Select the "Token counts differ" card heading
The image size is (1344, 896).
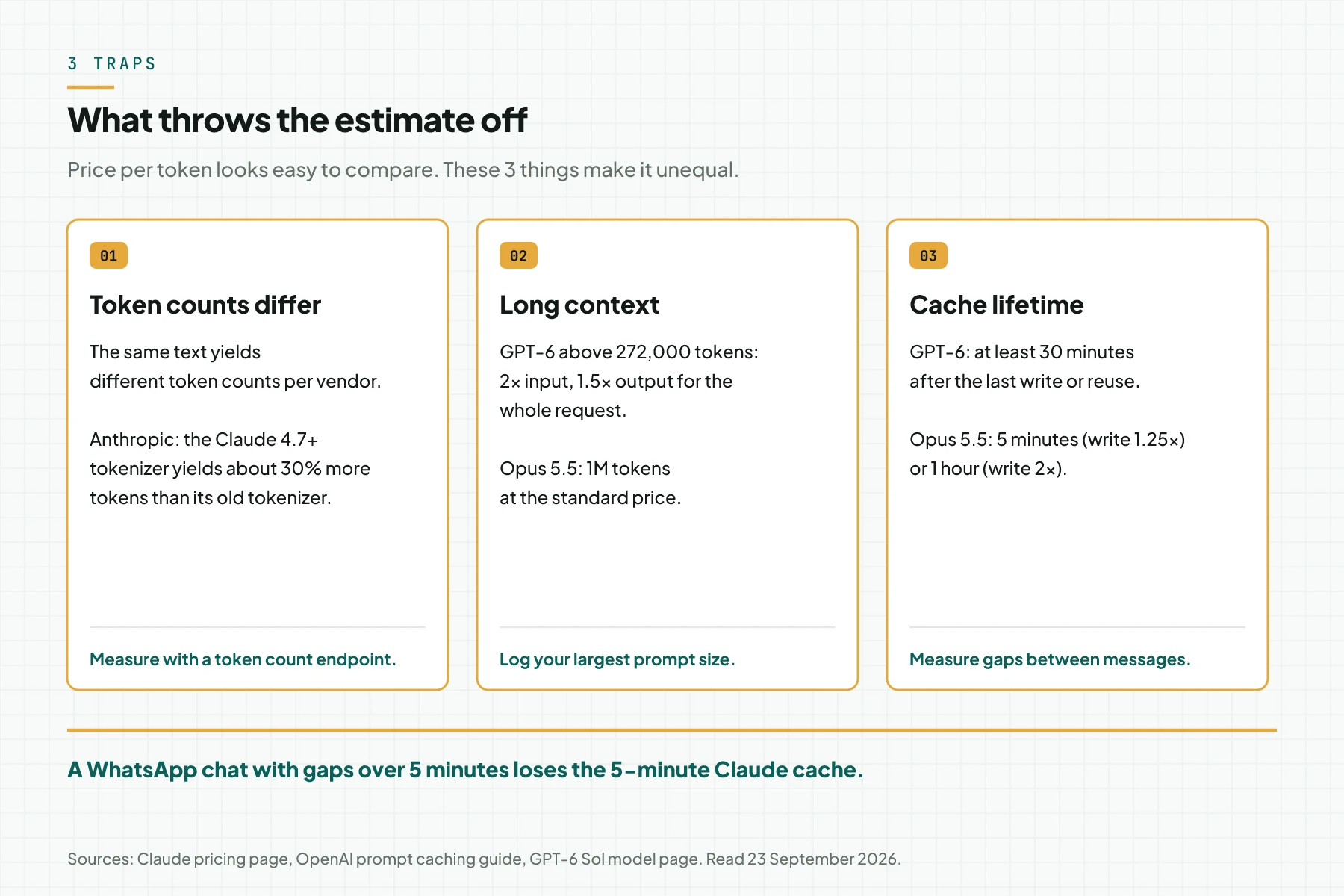205,305
